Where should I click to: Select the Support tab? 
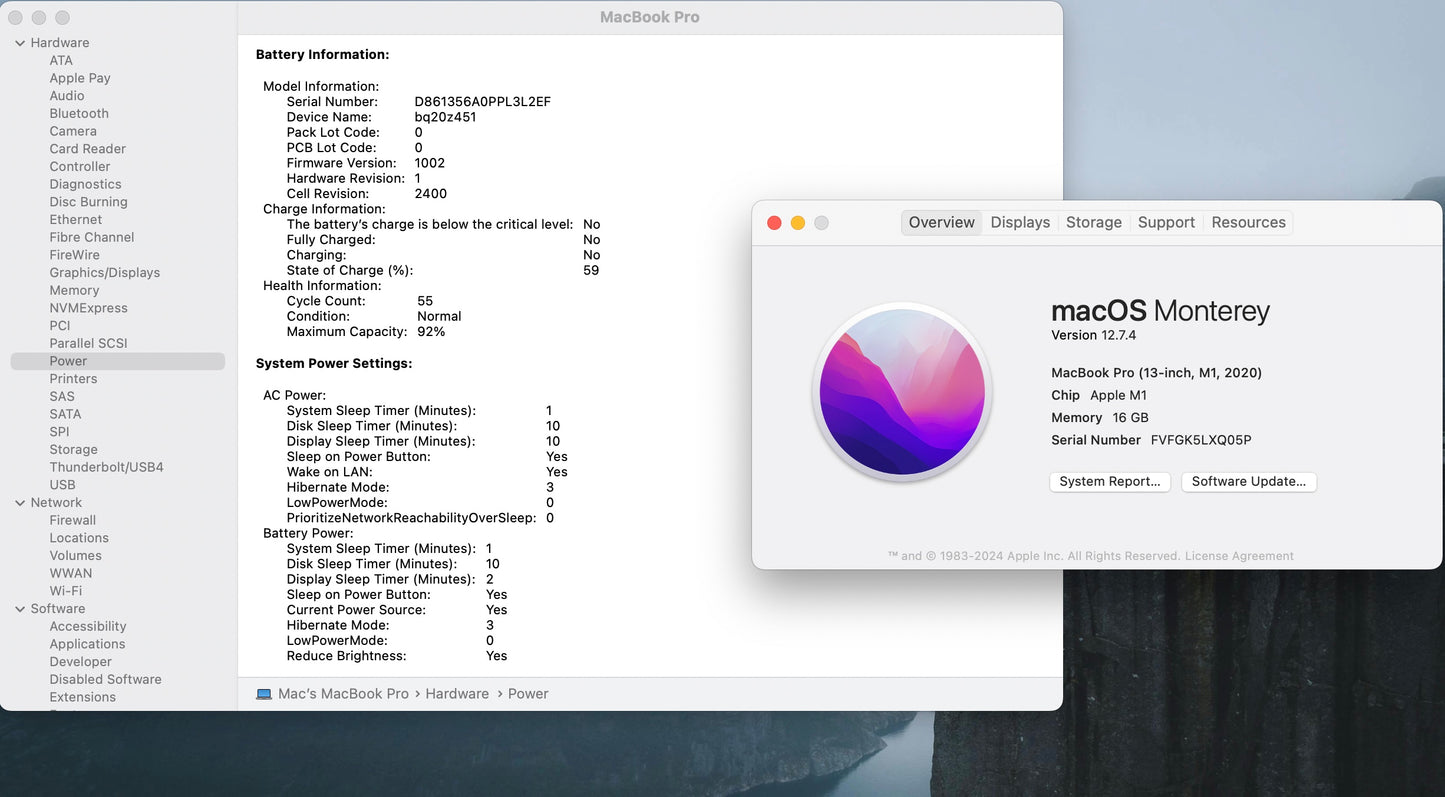point(1166,223)
